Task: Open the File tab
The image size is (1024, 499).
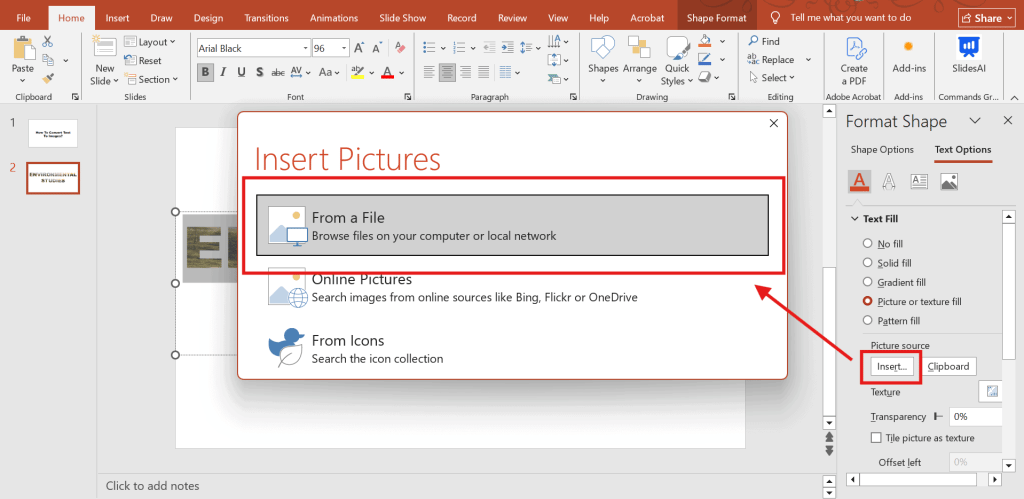Action: click(24, 18)
